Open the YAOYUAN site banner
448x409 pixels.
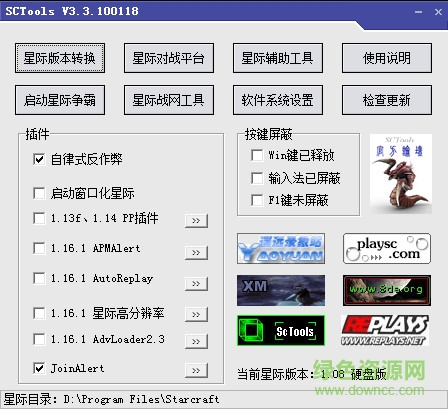pos(281,249)
